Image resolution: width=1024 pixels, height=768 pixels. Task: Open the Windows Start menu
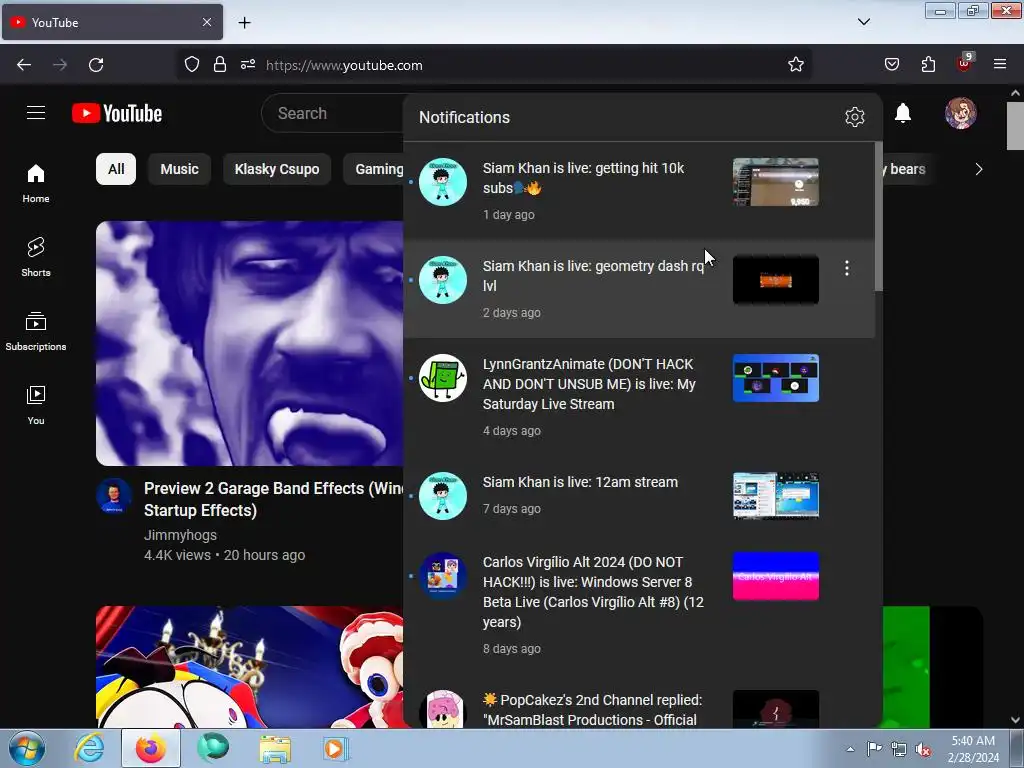(27, 748)
